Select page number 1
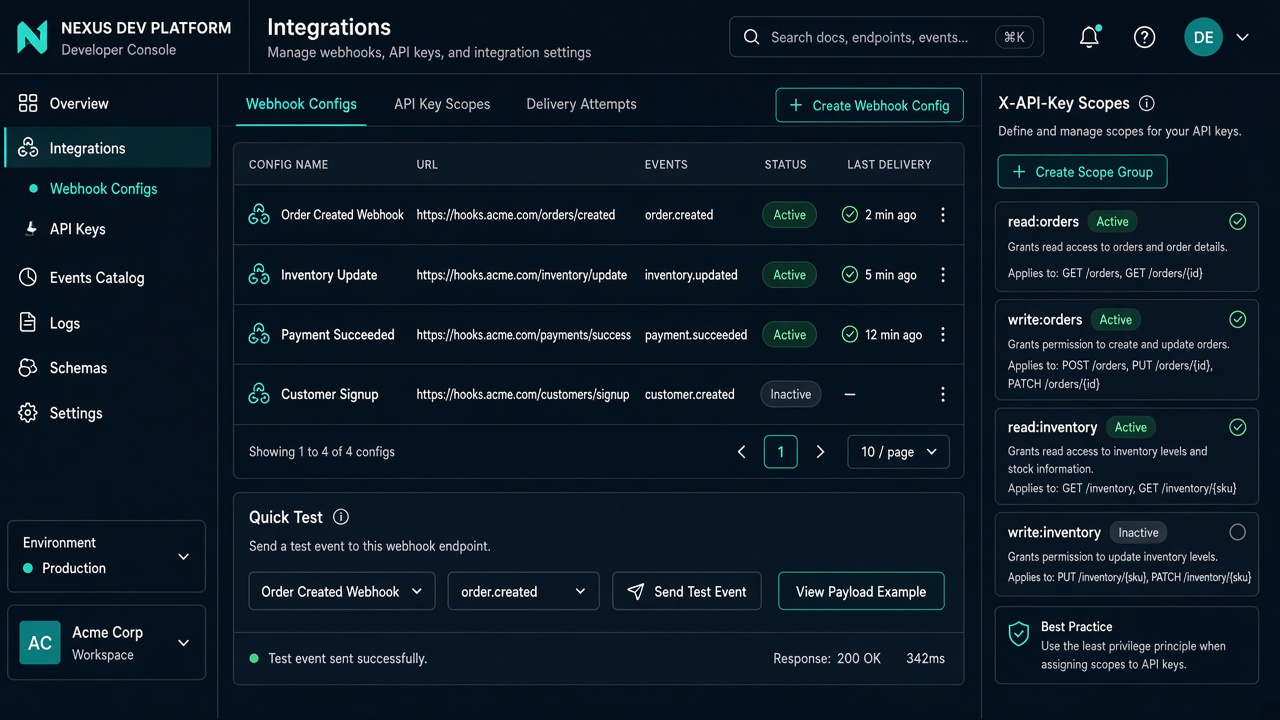 coord(780,452)
